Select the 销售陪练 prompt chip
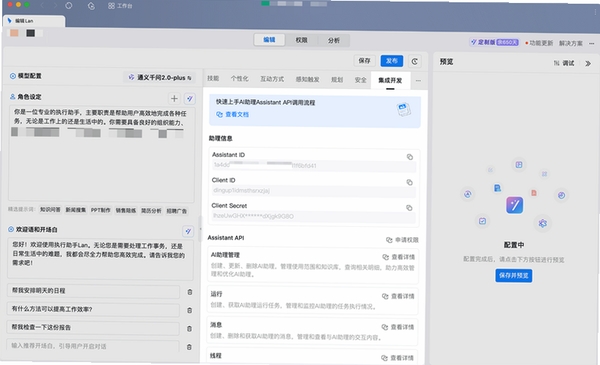 126,210
